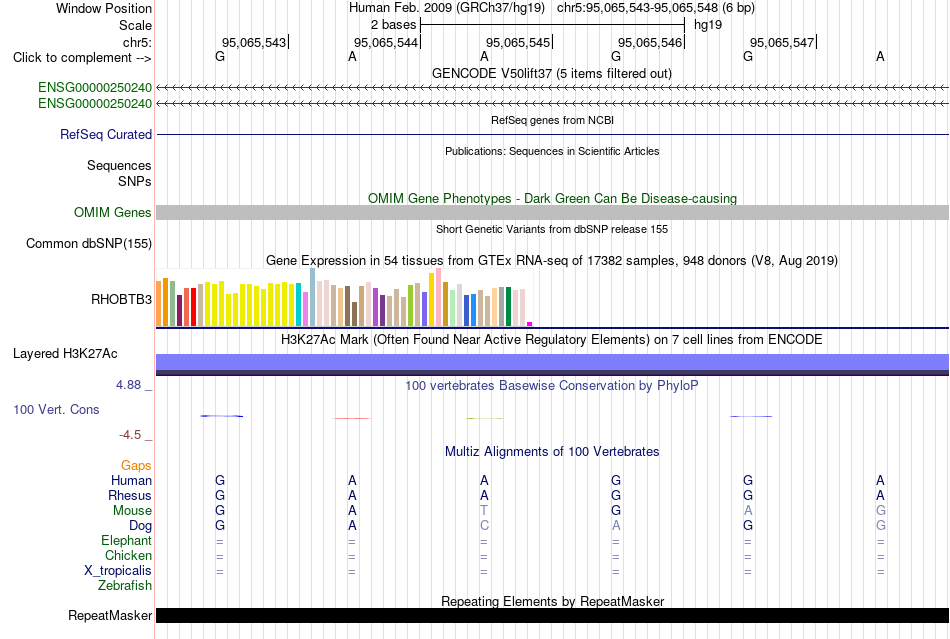Click the olive PhyloP conservation mark
This screenshot has height=639, width=950.
point(484,418)
